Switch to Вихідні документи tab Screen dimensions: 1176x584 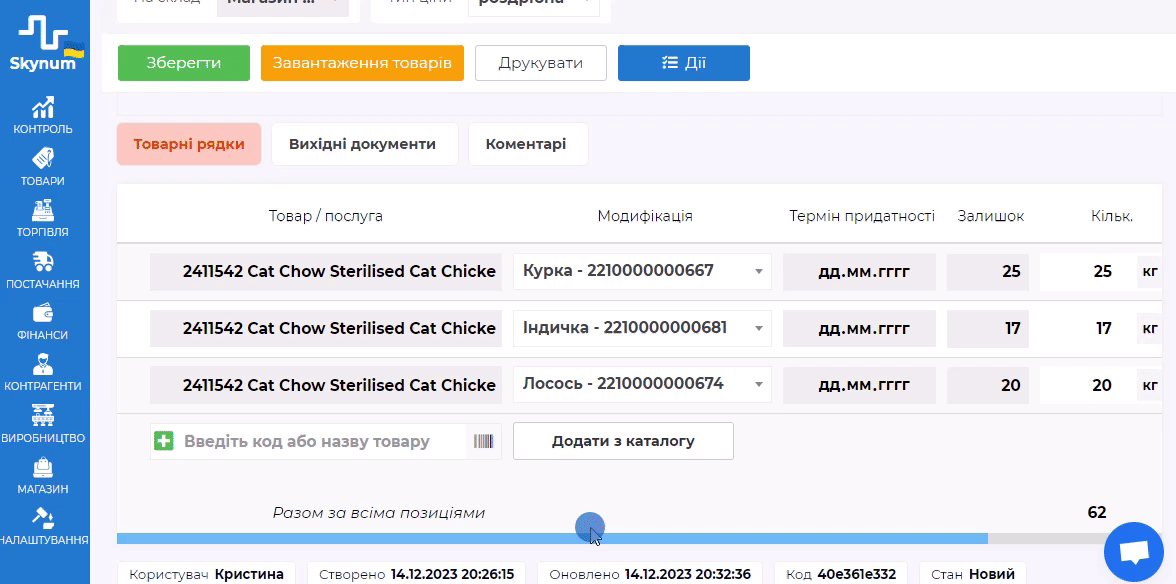click(x=362, y=144)
